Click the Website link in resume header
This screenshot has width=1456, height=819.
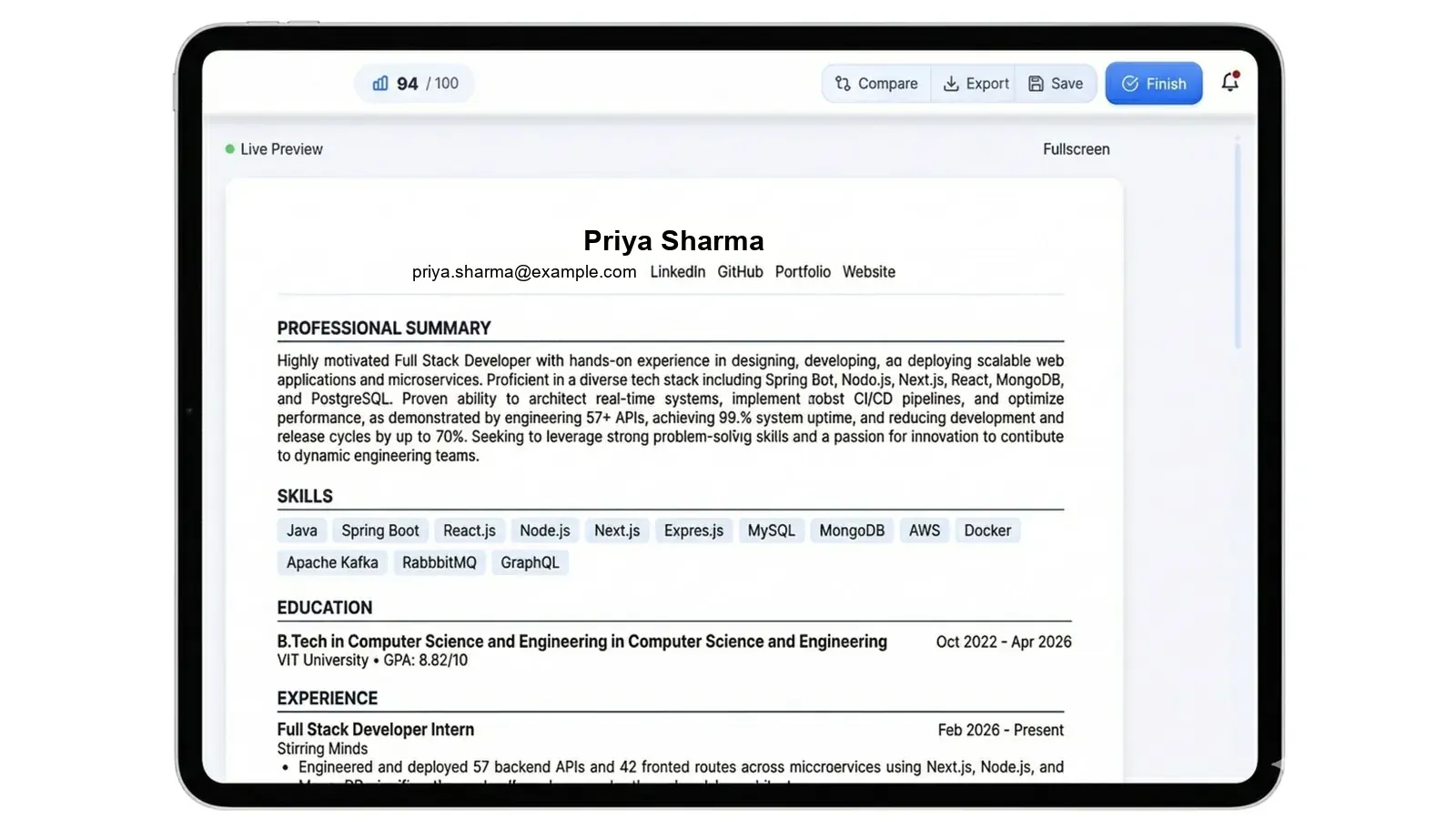(868, 272)
